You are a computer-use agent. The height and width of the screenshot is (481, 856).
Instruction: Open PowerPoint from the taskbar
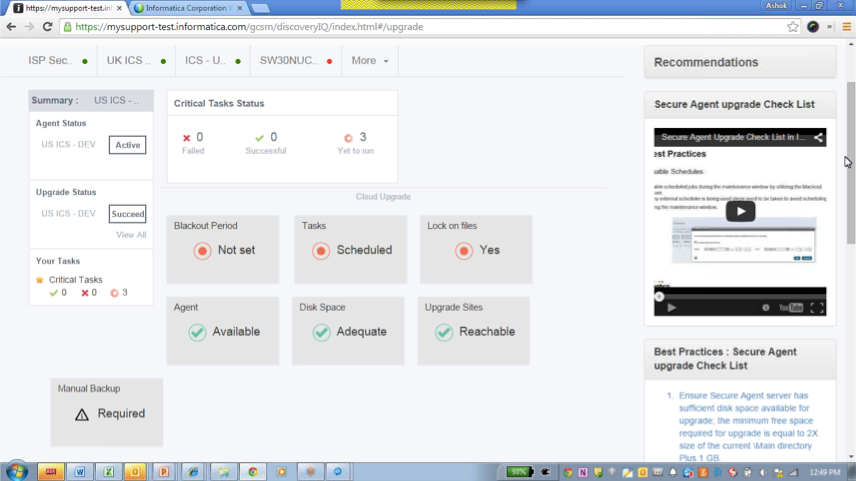click(x=164, y=472)
